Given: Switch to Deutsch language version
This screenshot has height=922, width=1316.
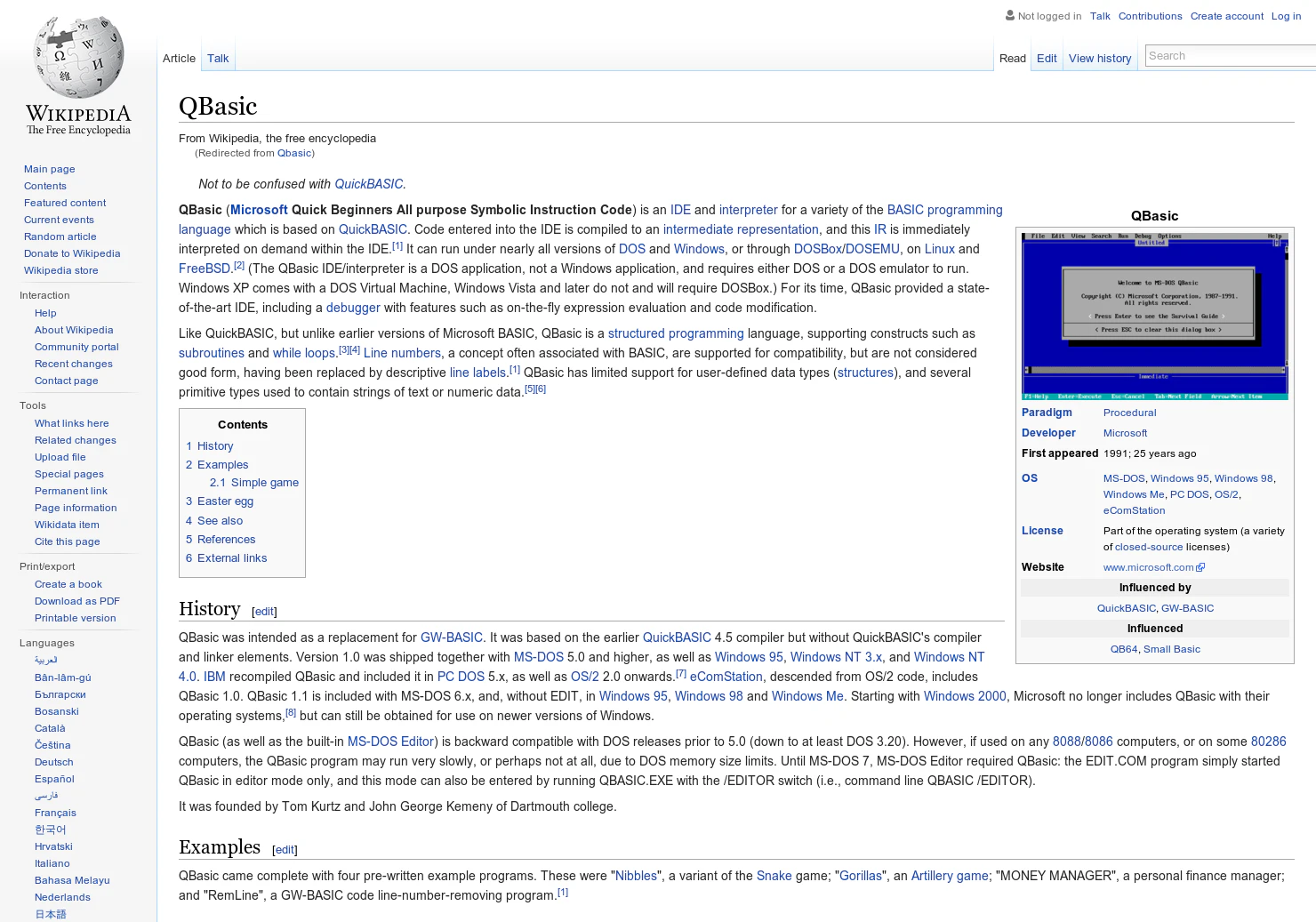Looking at the screenshot, I should [x=53, y=762].
